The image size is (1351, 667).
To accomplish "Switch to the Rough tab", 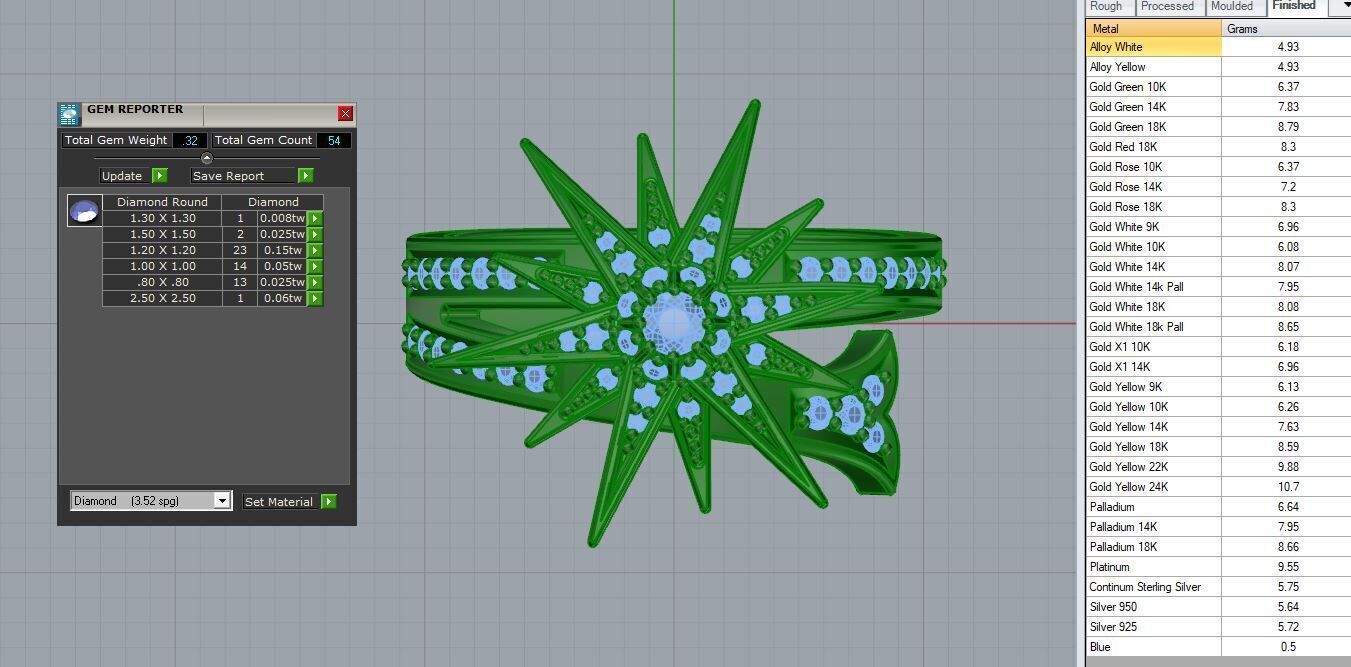I will tap(1110, 7).
